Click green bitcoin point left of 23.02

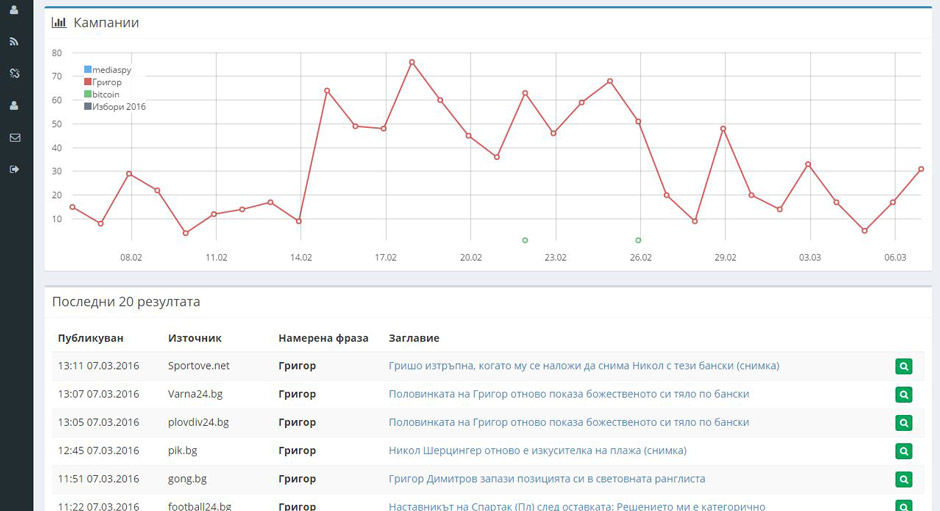pos(525,240)
